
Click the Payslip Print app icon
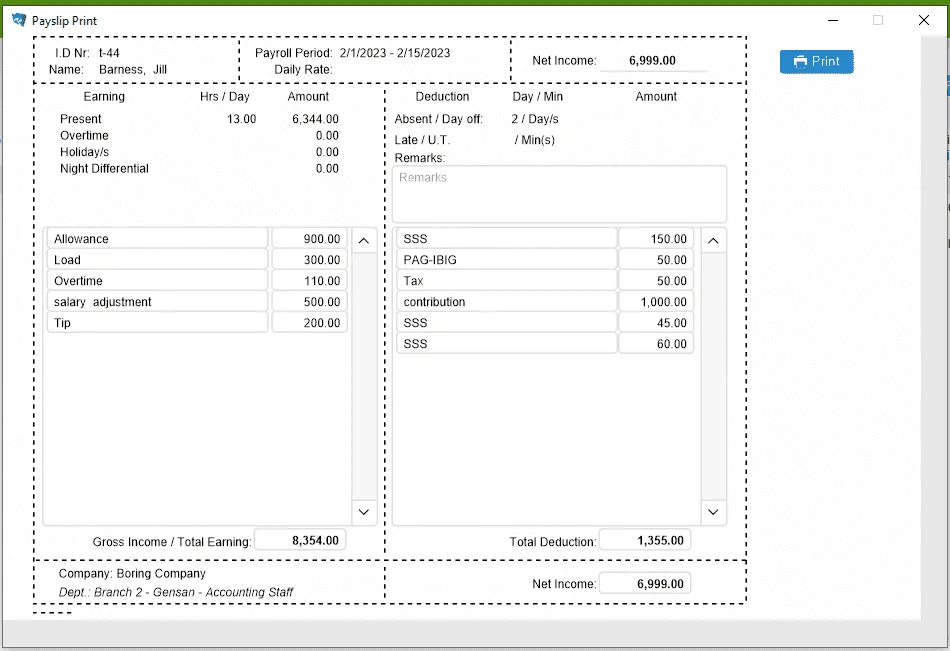coord(19,20)
